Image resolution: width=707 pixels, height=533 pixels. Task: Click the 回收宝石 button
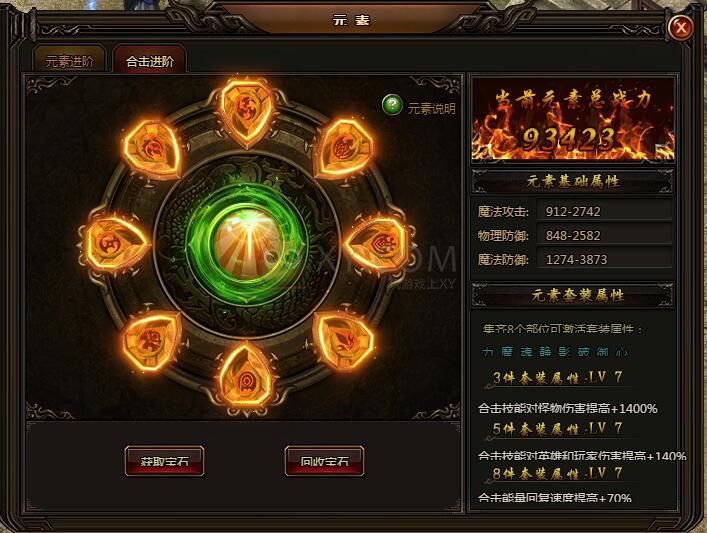(x=325, y=461)
